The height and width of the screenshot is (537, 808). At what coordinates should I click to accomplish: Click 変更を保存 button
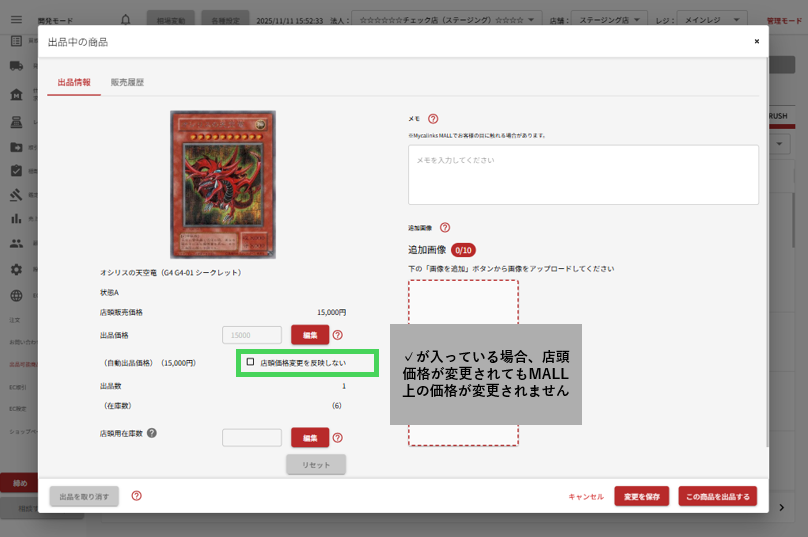coord(641,496)
